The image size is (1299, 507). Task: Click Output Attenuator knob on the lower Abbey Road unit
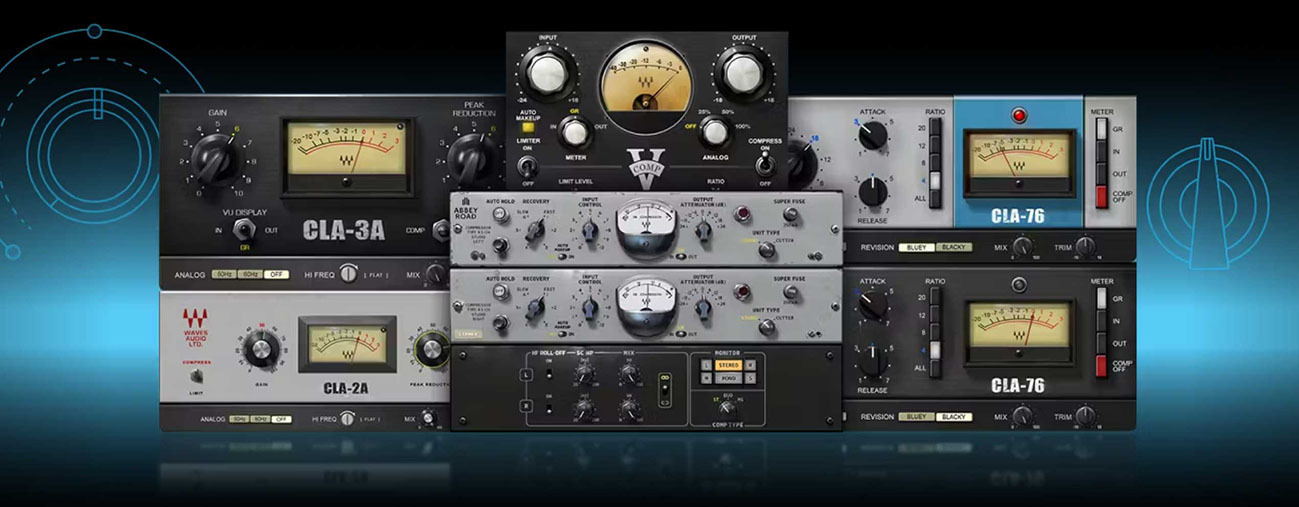pos(703,308)
